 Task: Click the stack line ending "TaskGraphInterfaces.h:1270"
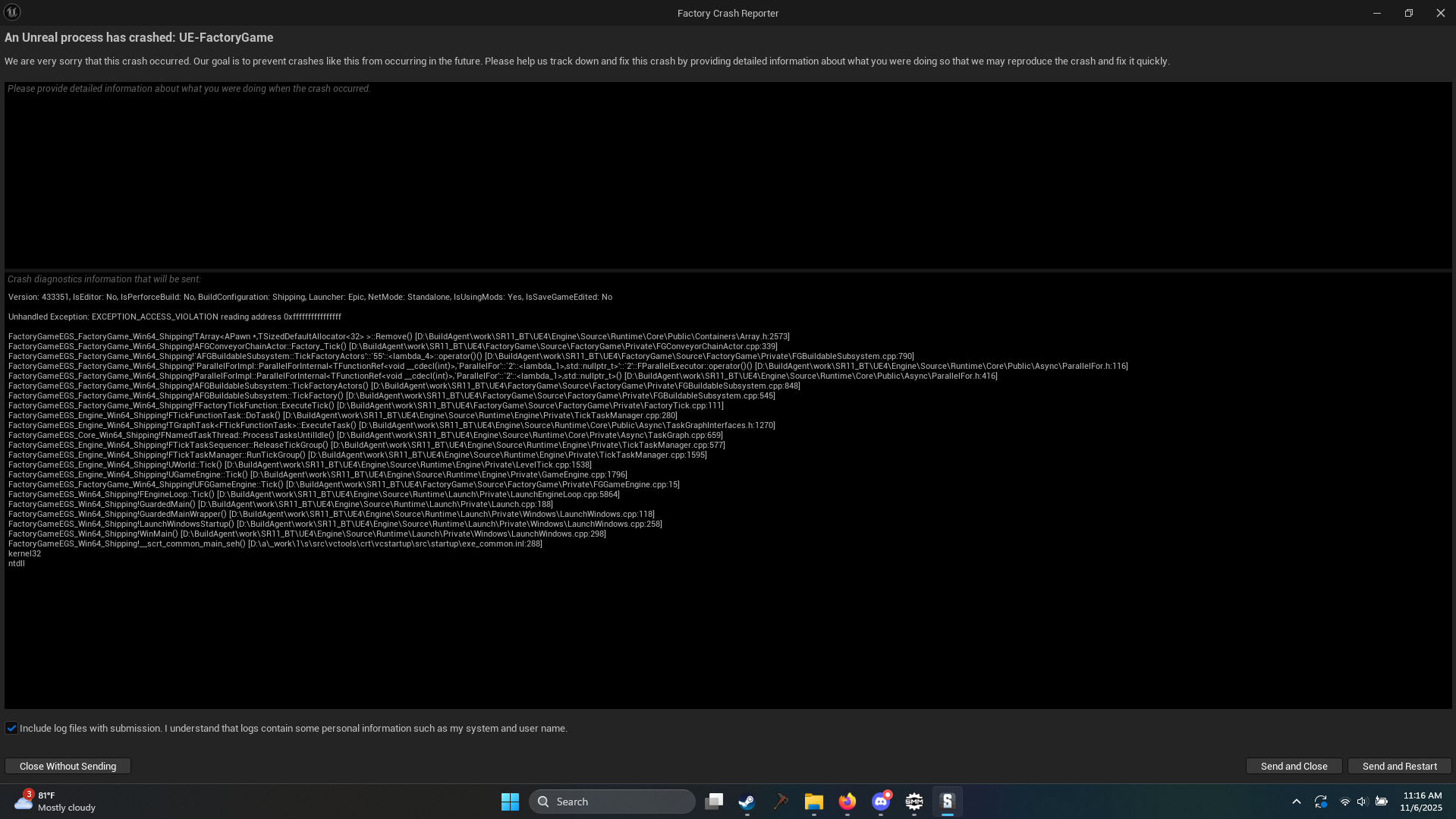392,425
